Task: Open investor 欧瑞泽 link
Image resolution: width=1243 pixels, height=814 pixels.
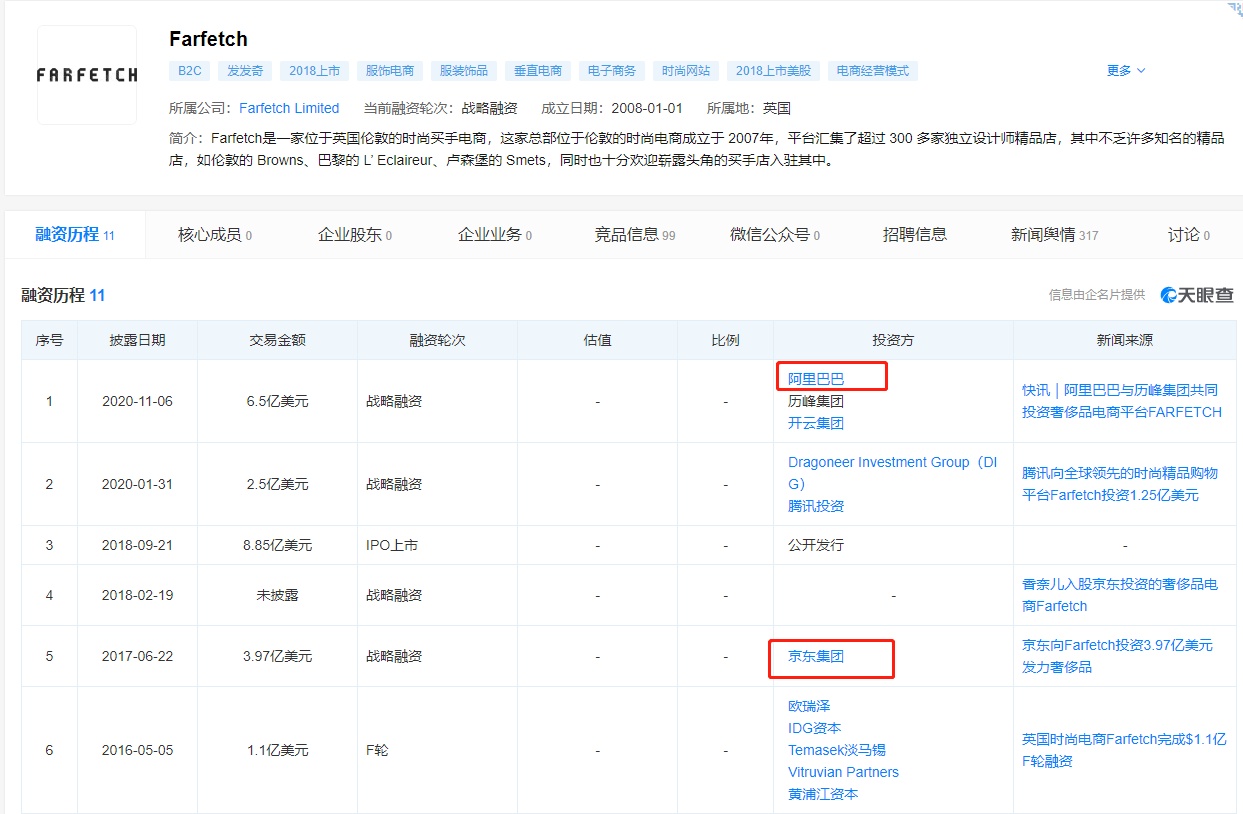Action: coord(809,706)
